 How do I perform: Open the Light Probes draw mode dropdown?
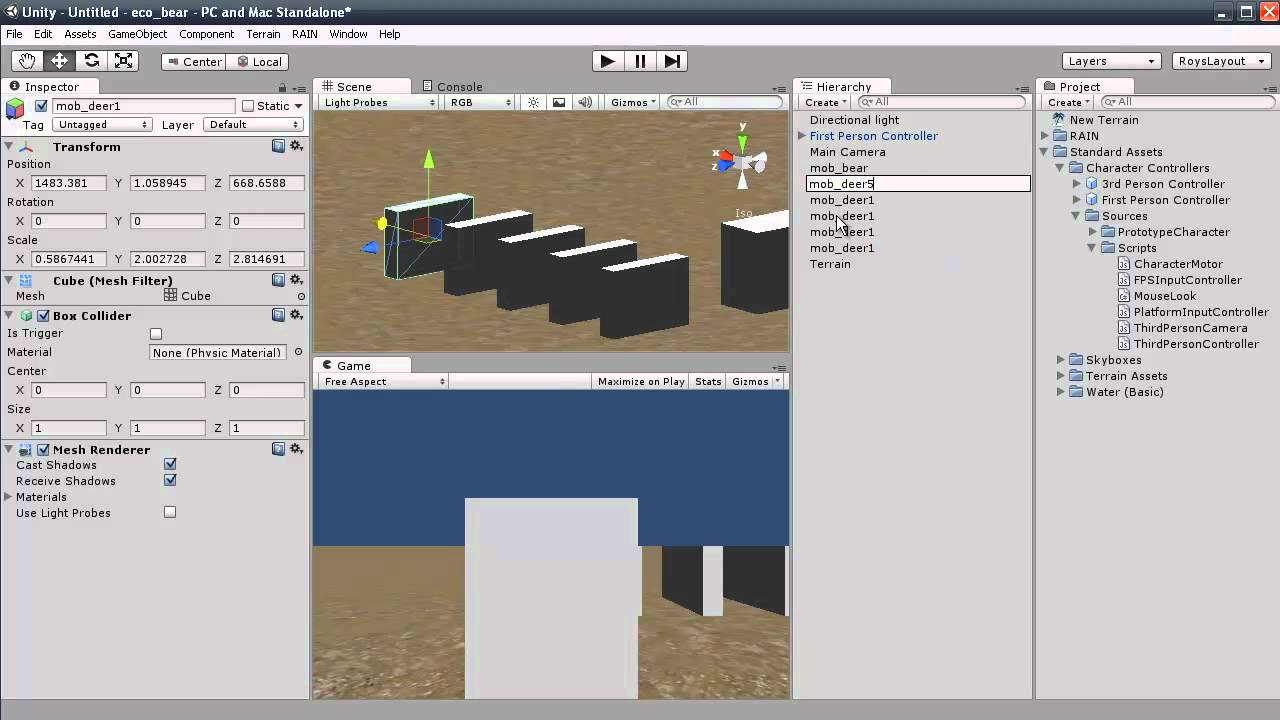click(x=379, y=102)
